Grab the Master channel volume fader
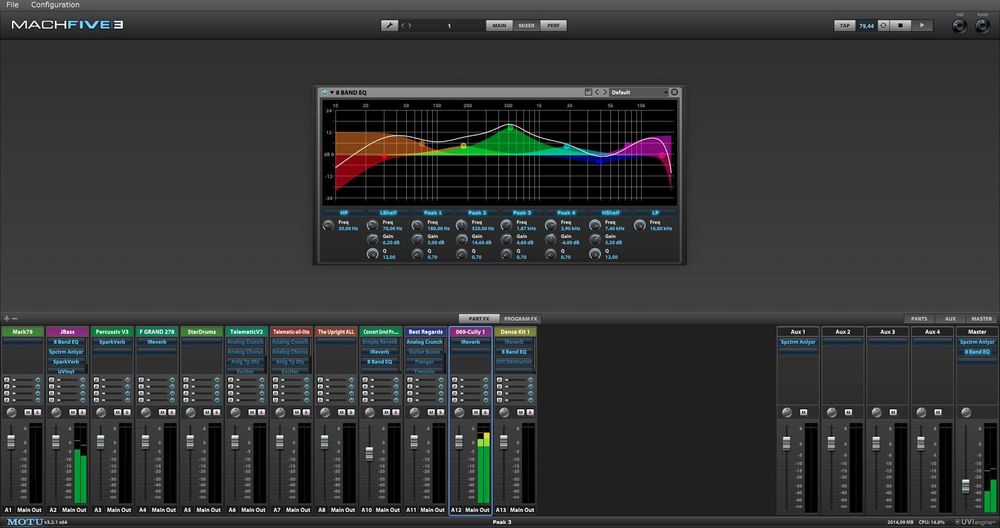Screen dimensions: 1000x528 tap(966, 486)
